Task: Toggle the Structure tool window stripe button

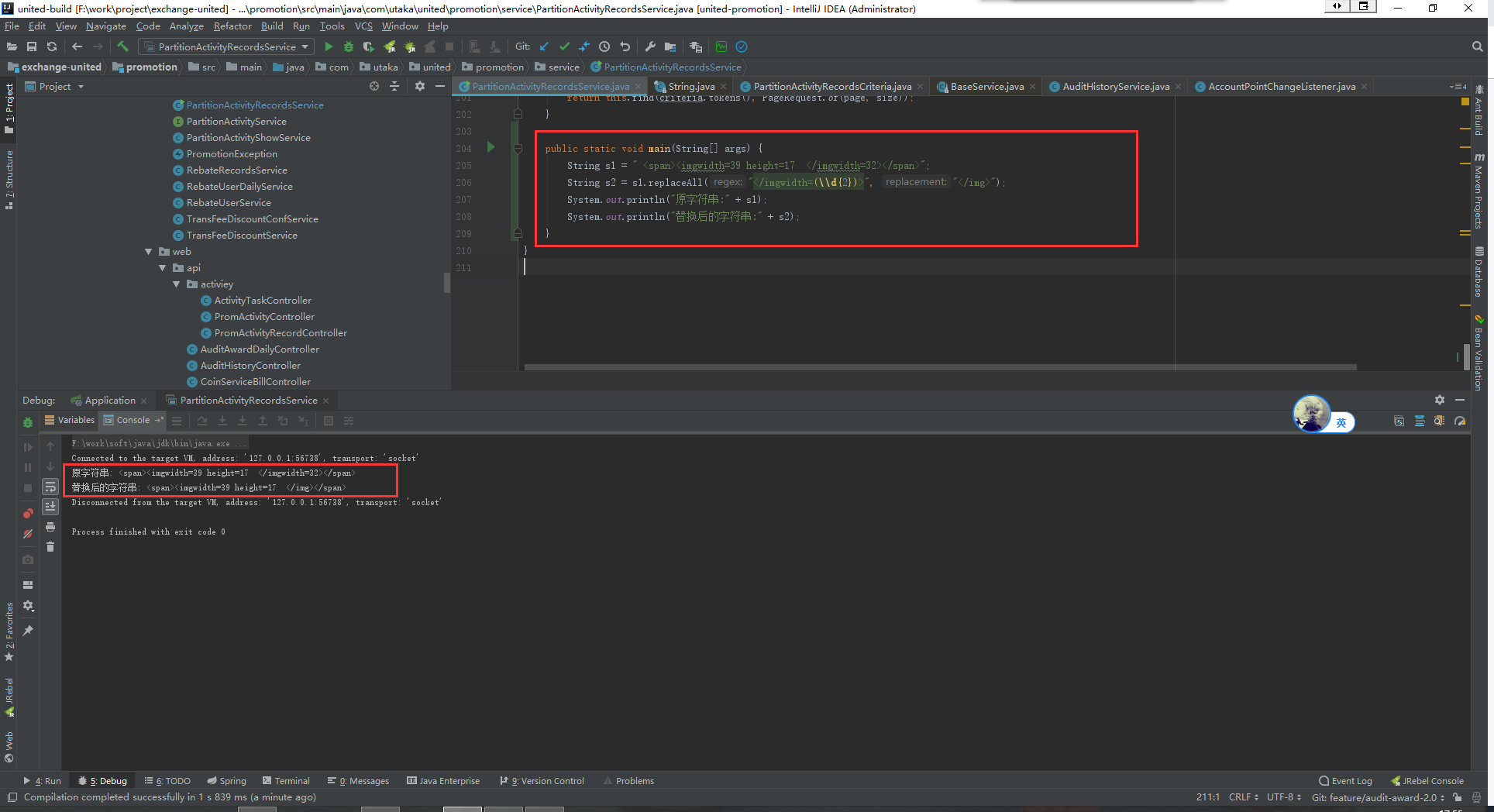Action: [x=9, y=180]
